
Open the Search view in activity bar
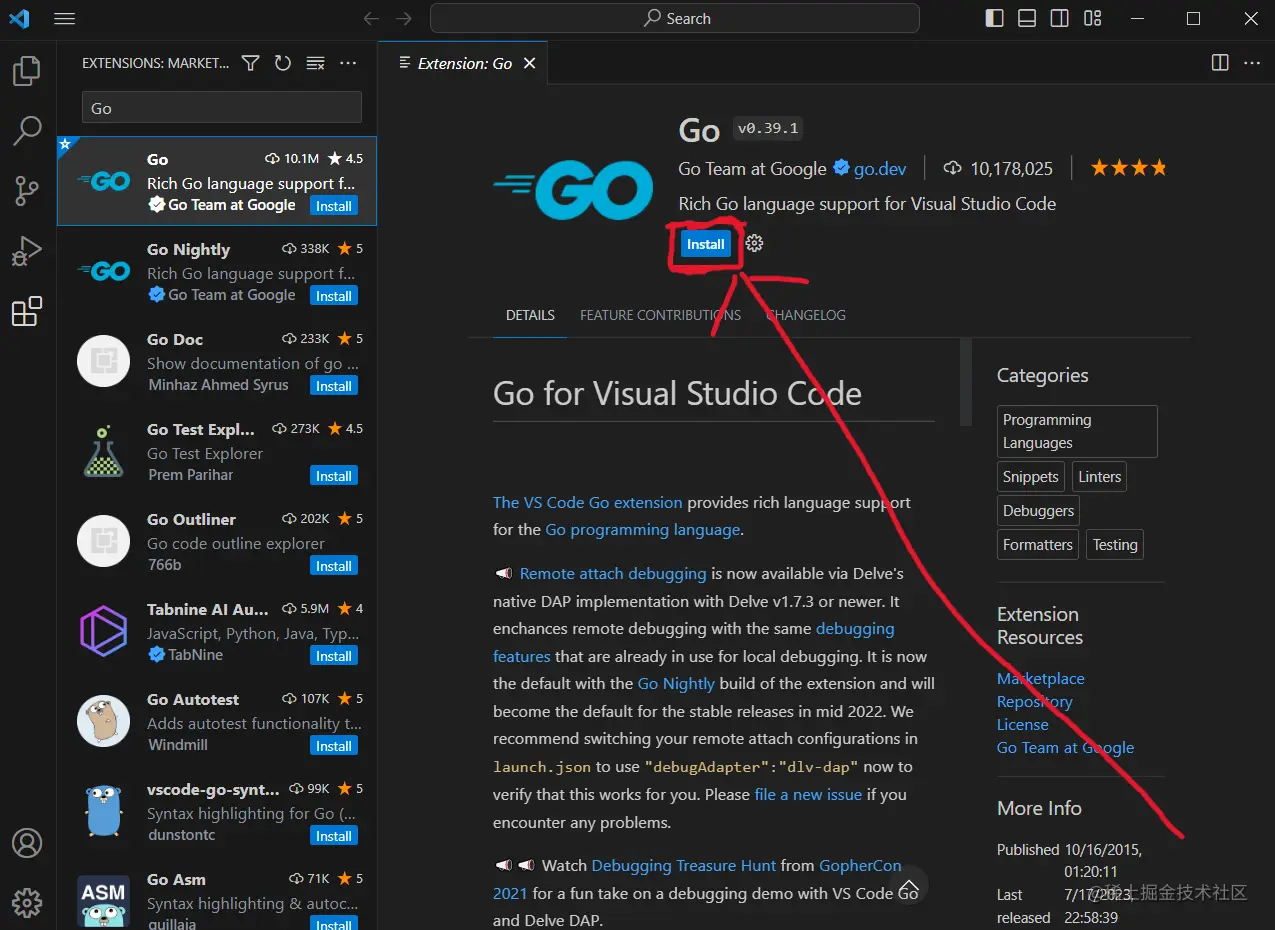coord(27,130)
